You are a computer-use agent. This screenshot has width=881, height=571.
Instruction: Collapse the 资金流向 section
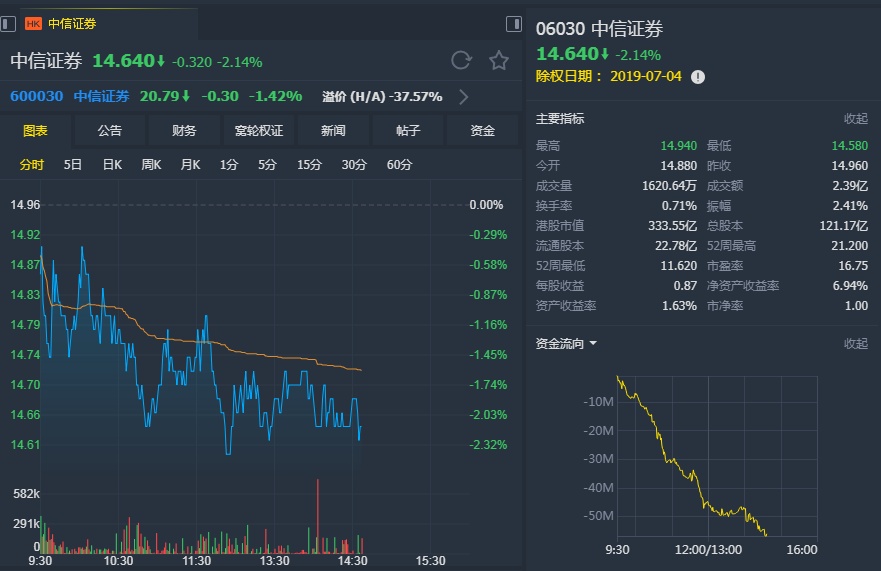(x=855, y=343)
